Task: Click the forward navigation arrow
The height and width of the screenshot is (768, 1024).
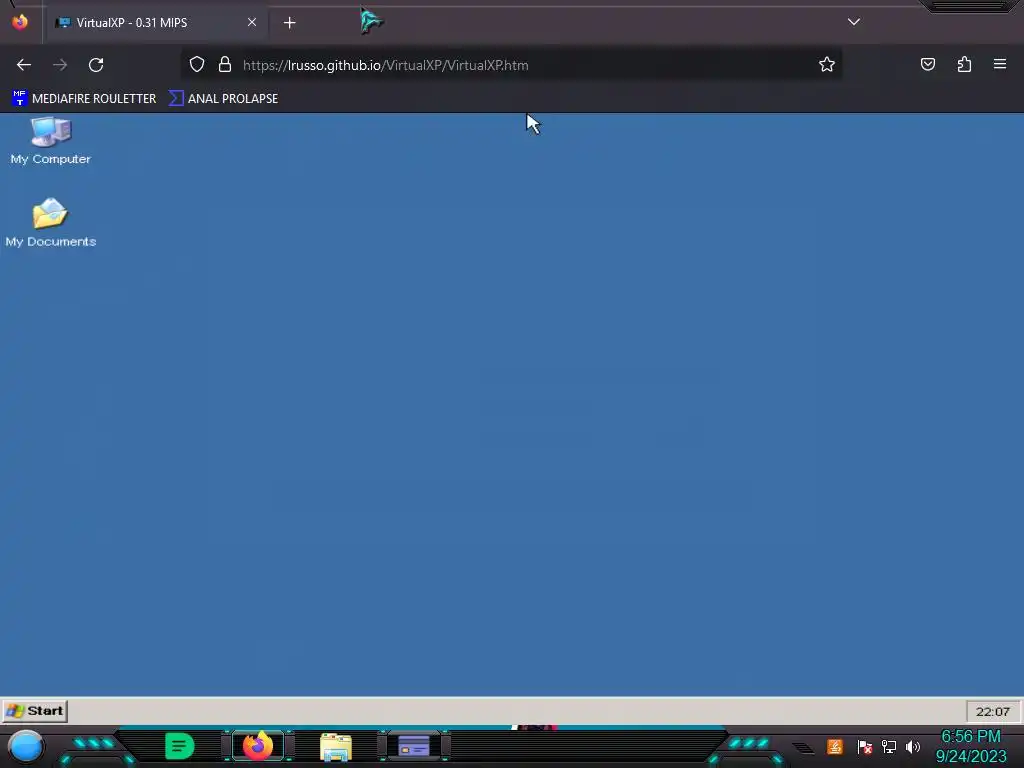Action: 60,65
